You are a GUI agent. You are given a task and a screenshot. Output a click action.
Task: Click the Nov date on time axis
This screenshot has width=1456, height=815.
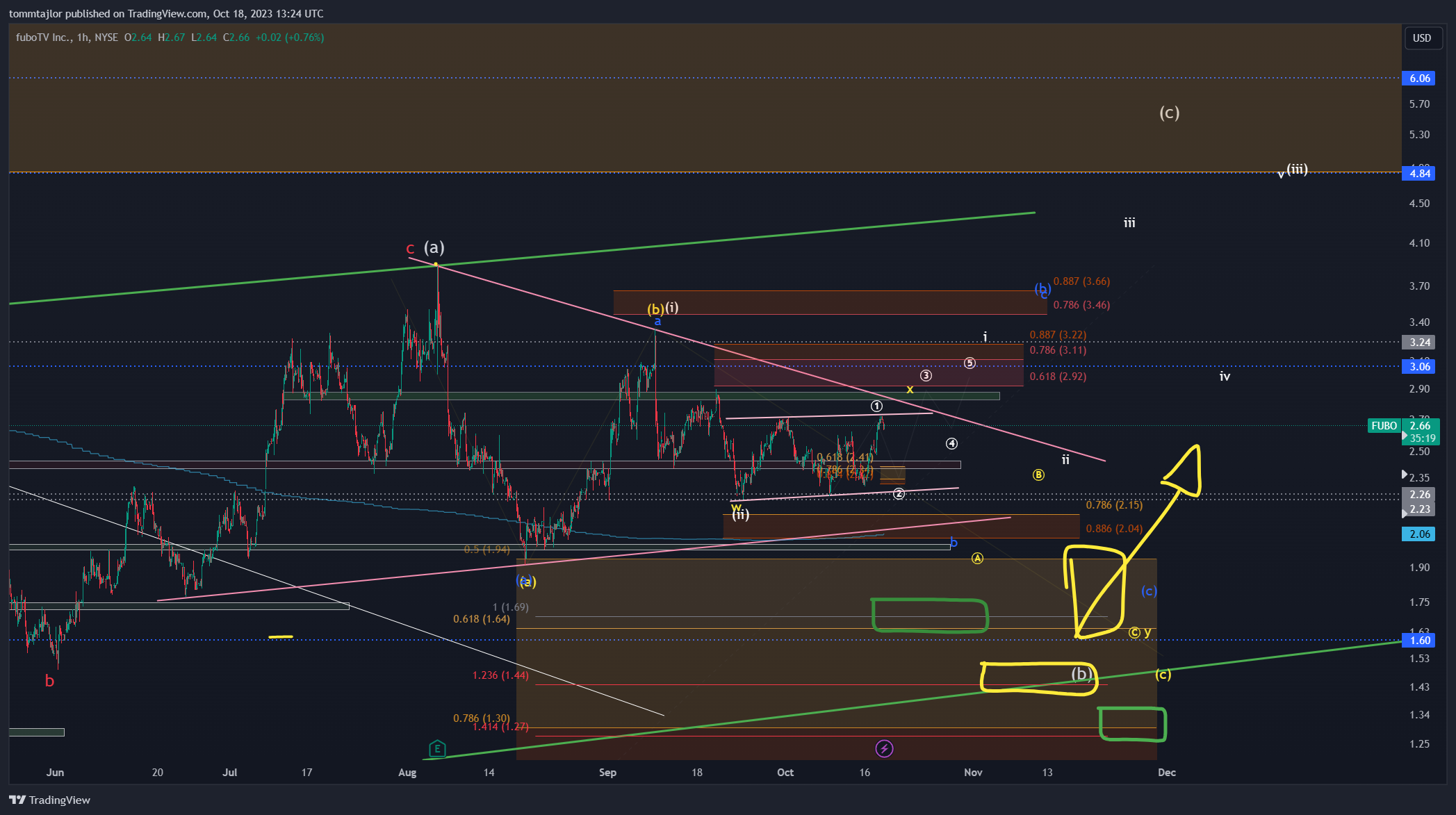[x=973, y=773]
